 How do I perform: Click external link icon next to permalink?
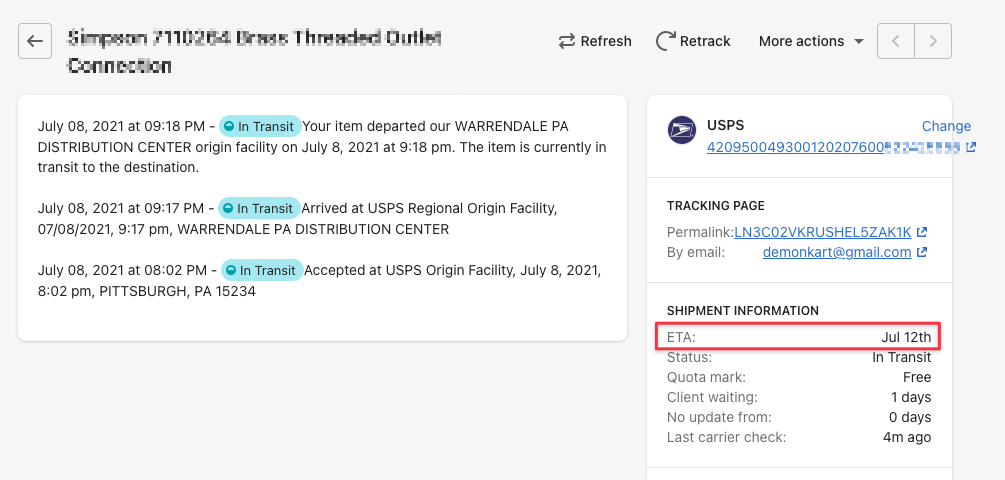922,231
